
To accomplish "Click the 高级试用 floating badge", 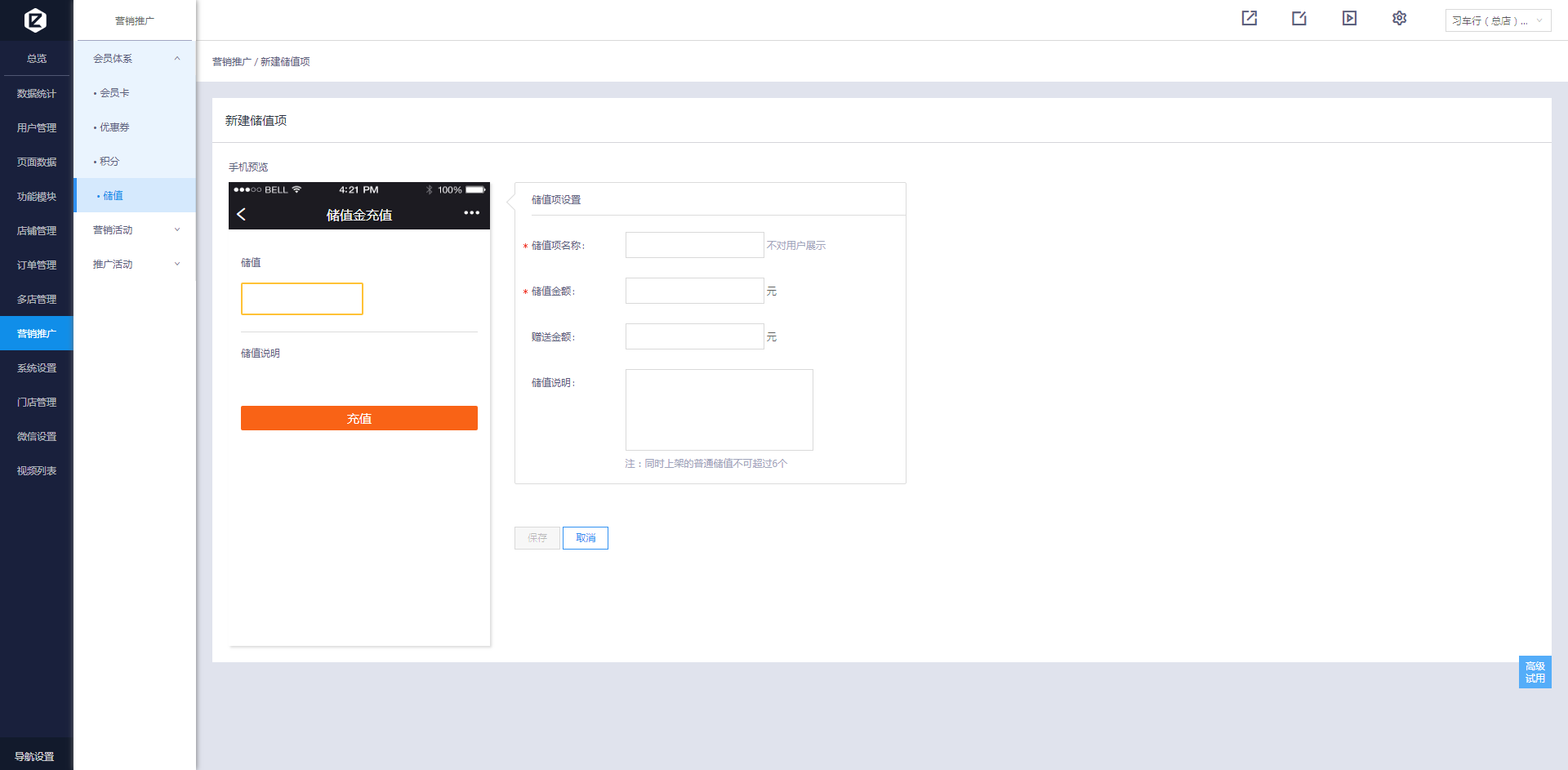I will (1535, 672).
